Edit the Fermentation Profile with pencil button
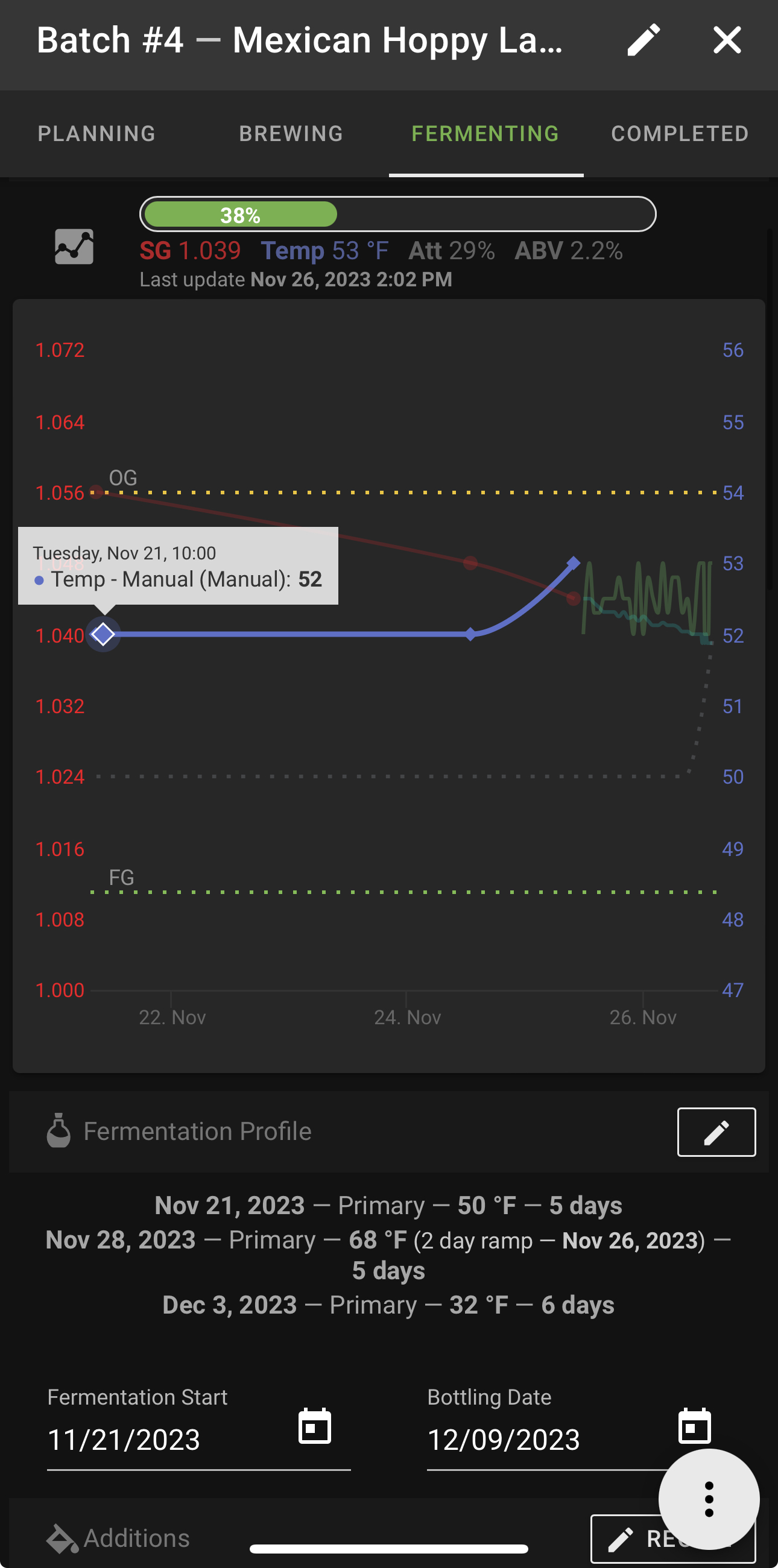This screenshot has width=778, height=1568. (x=716, y=1132)
